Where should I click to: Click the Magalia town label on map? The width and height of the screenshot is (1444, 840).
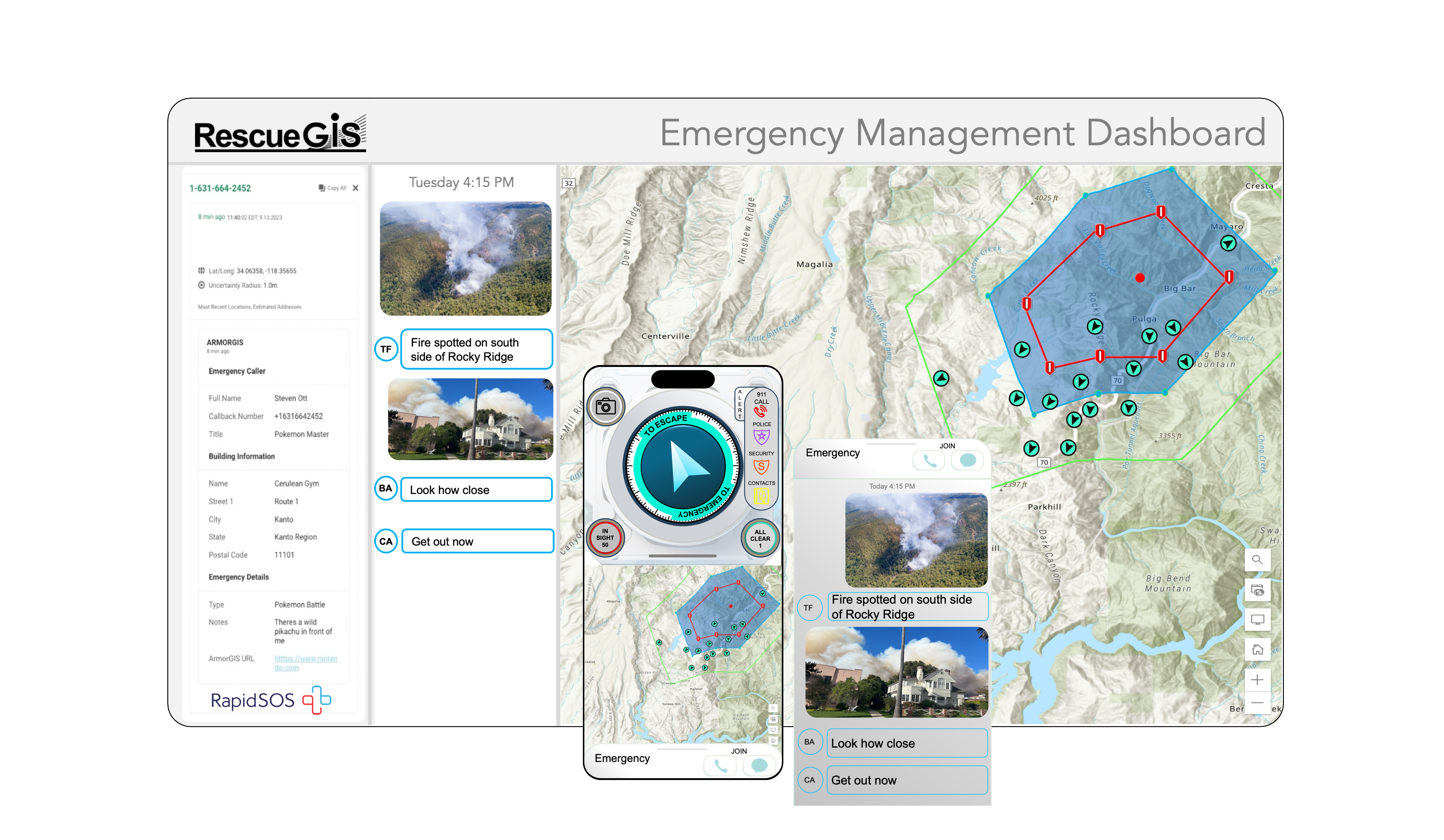pos(814,264)
